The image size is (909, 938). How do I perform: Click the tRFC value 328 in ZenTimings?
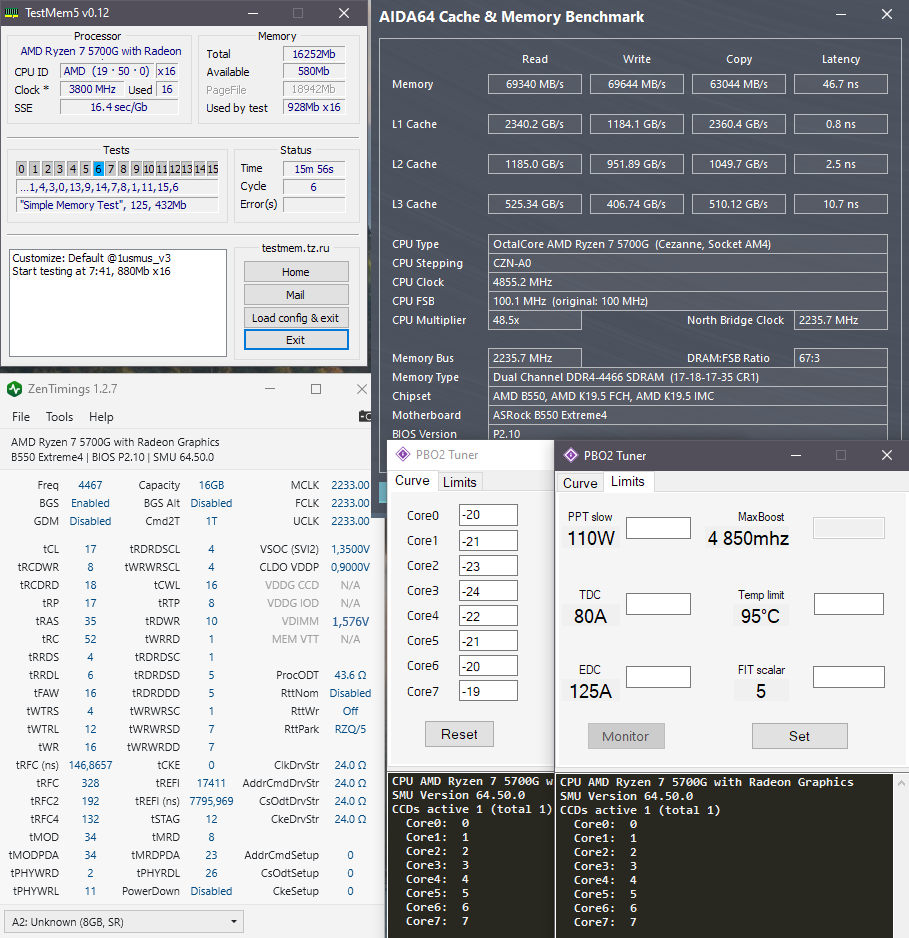pos(90,783)
